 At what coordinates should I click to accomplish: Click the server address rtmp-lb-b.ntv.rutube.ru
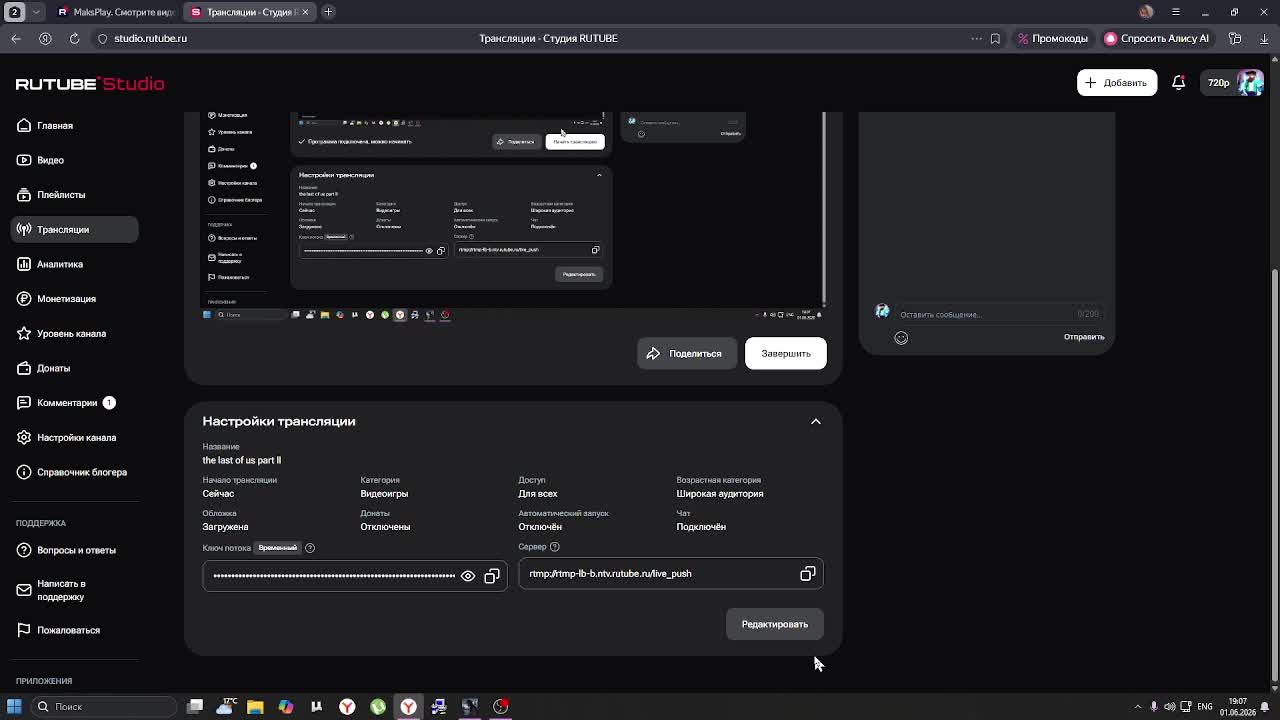click(611, 574)
